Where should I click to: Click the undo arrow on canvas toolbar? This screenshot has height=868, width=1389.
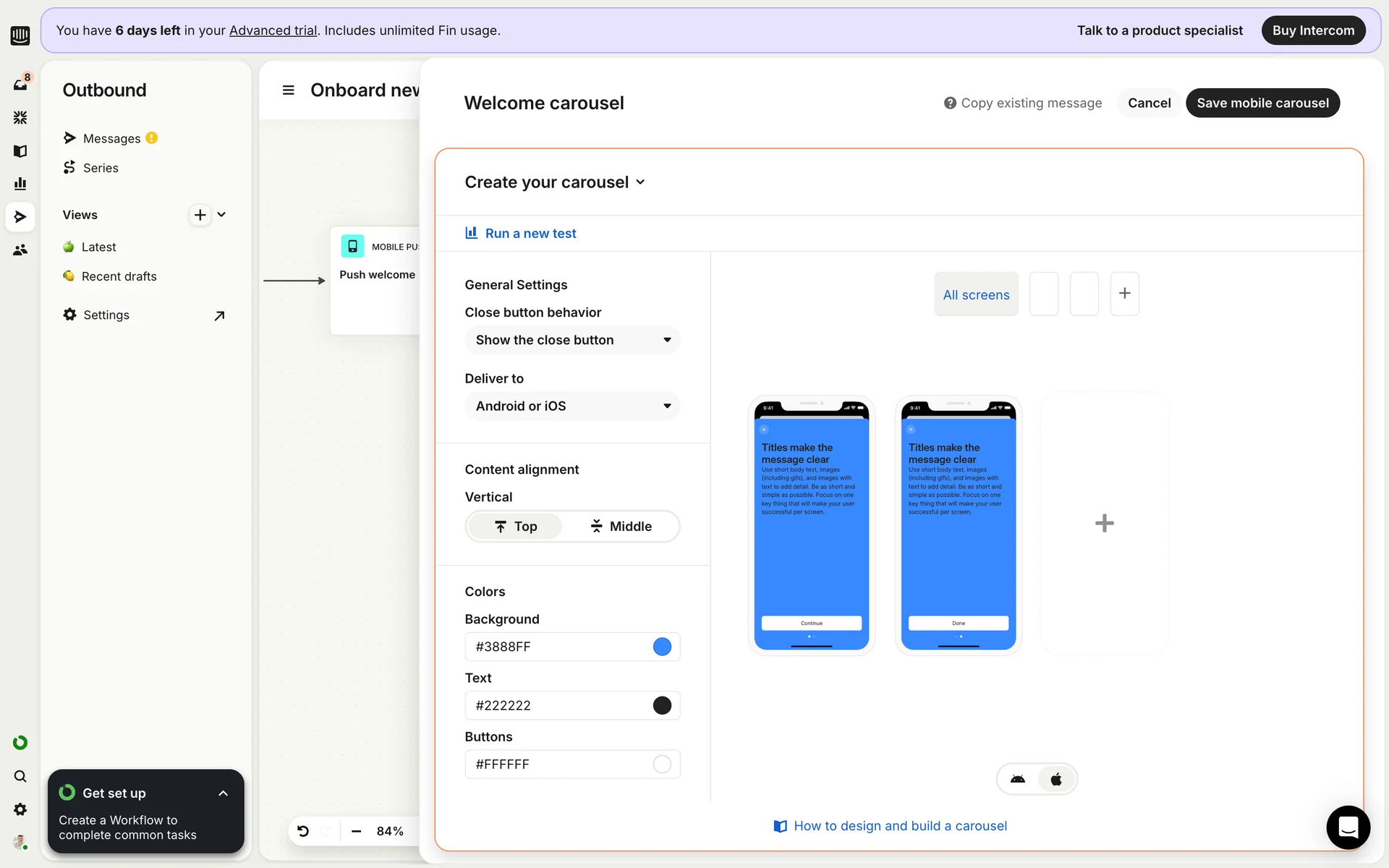coord(303,831)
